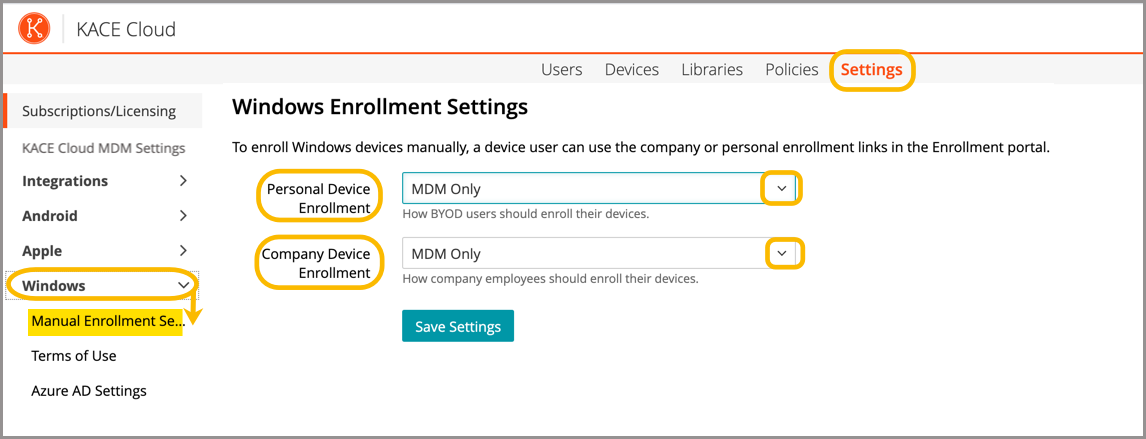Click the Personal Device Enrollment field
1146x439 pixels.
pos(582,188)
